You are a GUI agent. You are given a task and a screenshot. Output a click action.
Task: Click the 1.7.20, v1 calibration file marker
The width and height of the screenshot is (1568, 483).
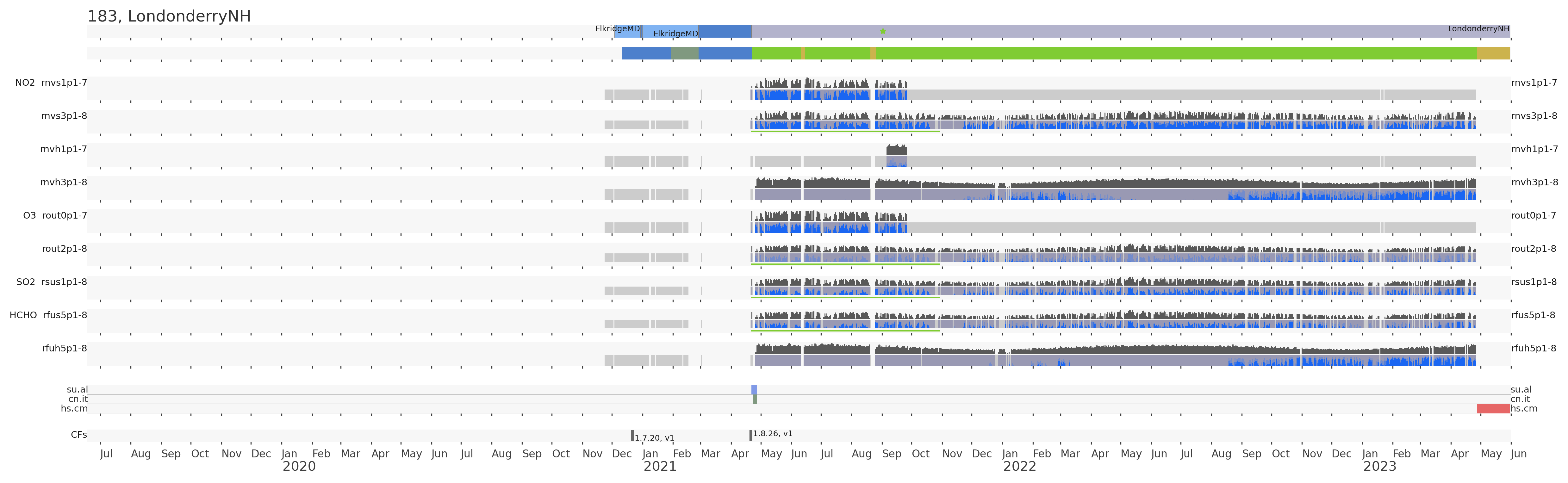pos(632,436)
